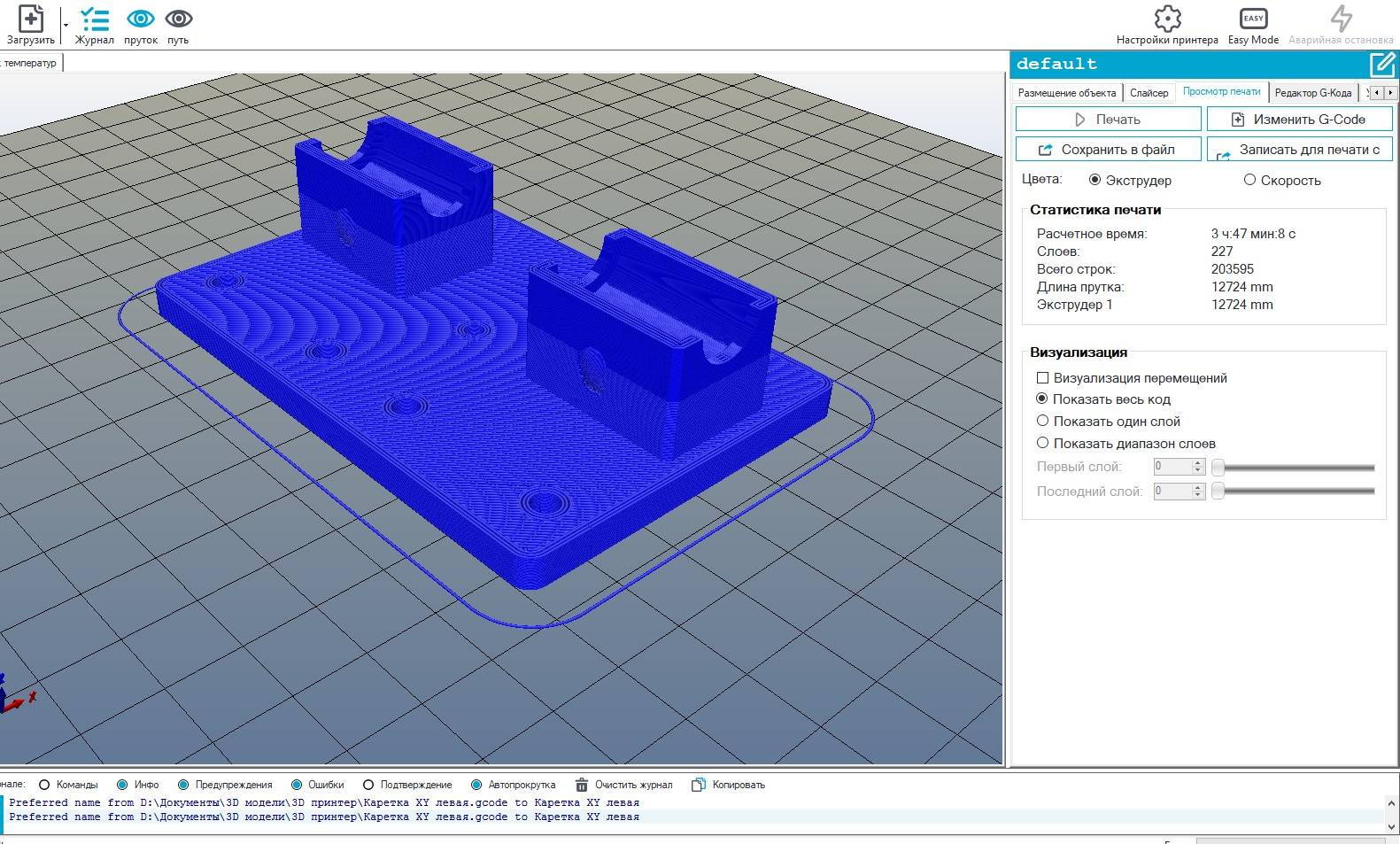Toggle the Журнал log panel icon
The width and height of the screenshot is (1400, 844).
[x=94, y=19]
